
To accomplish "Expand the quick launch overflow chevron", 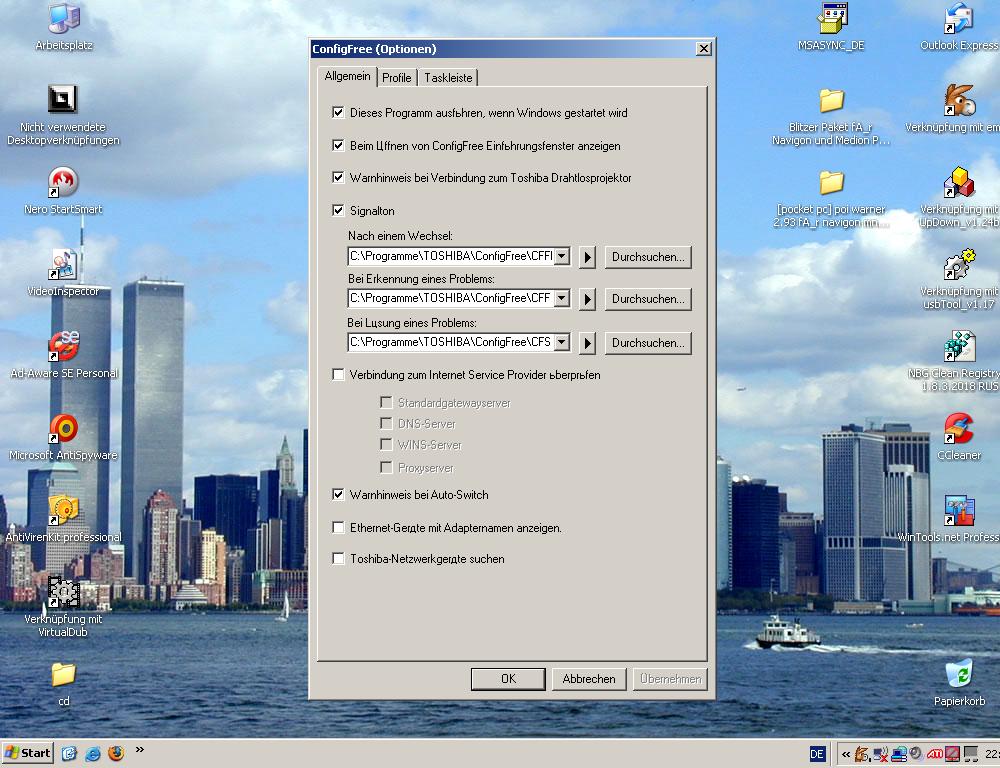I will click(x=140, y=750).
